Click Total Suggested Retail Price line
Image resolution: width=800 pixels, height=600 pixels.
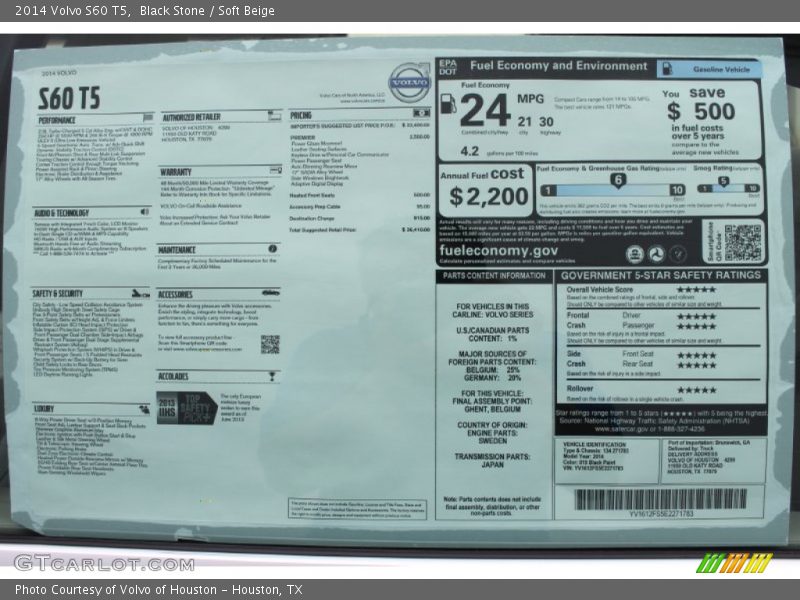click(360, 230)
